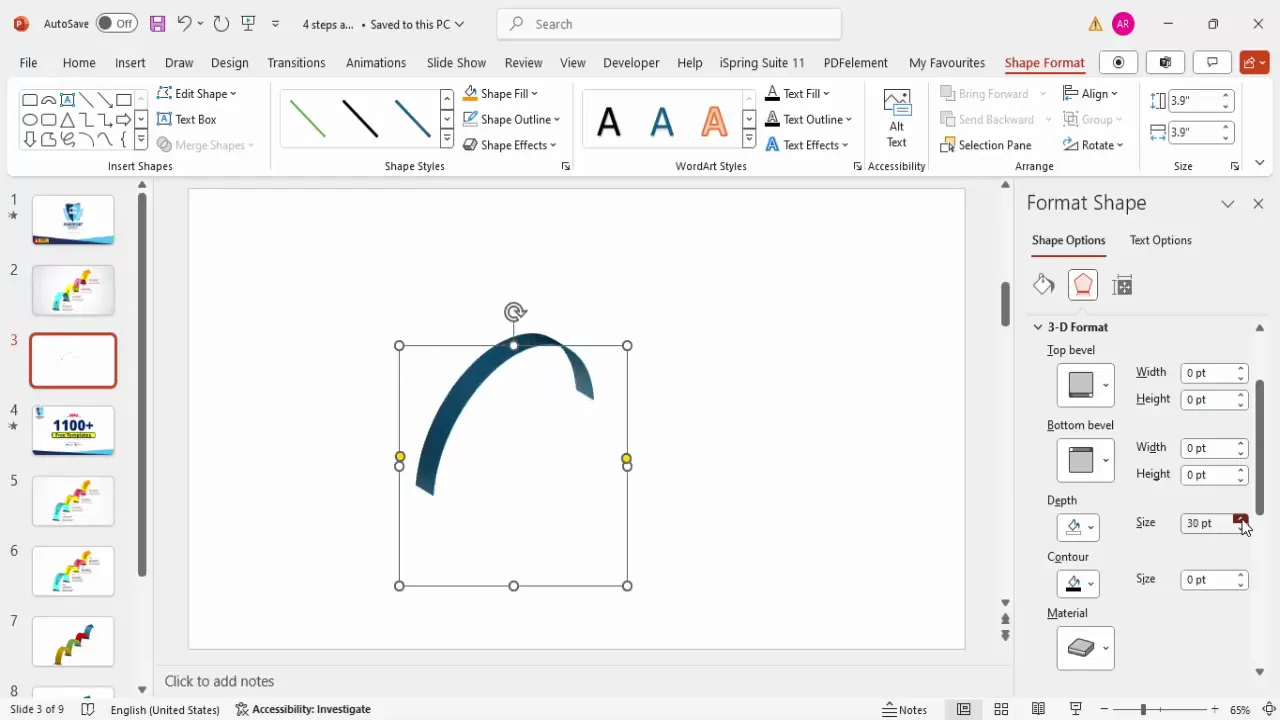
Task: Open Text Effects dropdown
Action: [x=808, y=145]
